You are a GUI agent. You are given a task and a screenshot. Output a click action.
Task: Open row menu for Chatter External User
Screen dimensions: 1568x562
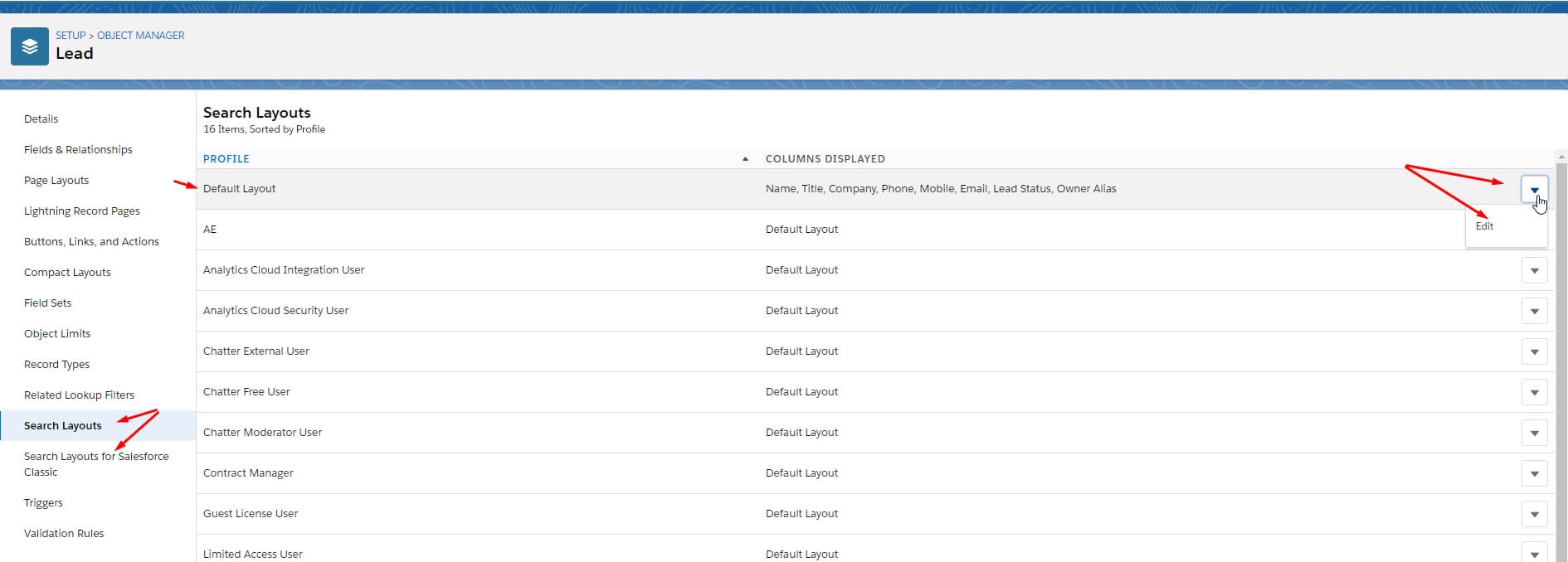click(1534, 352)
